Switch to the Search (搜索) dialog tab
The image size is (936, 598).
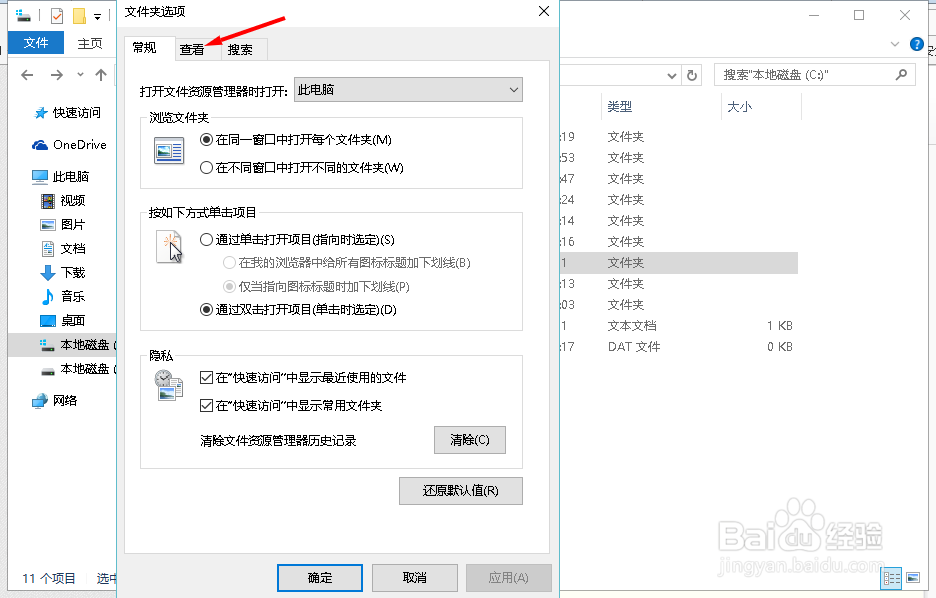[x=240, y=50]
